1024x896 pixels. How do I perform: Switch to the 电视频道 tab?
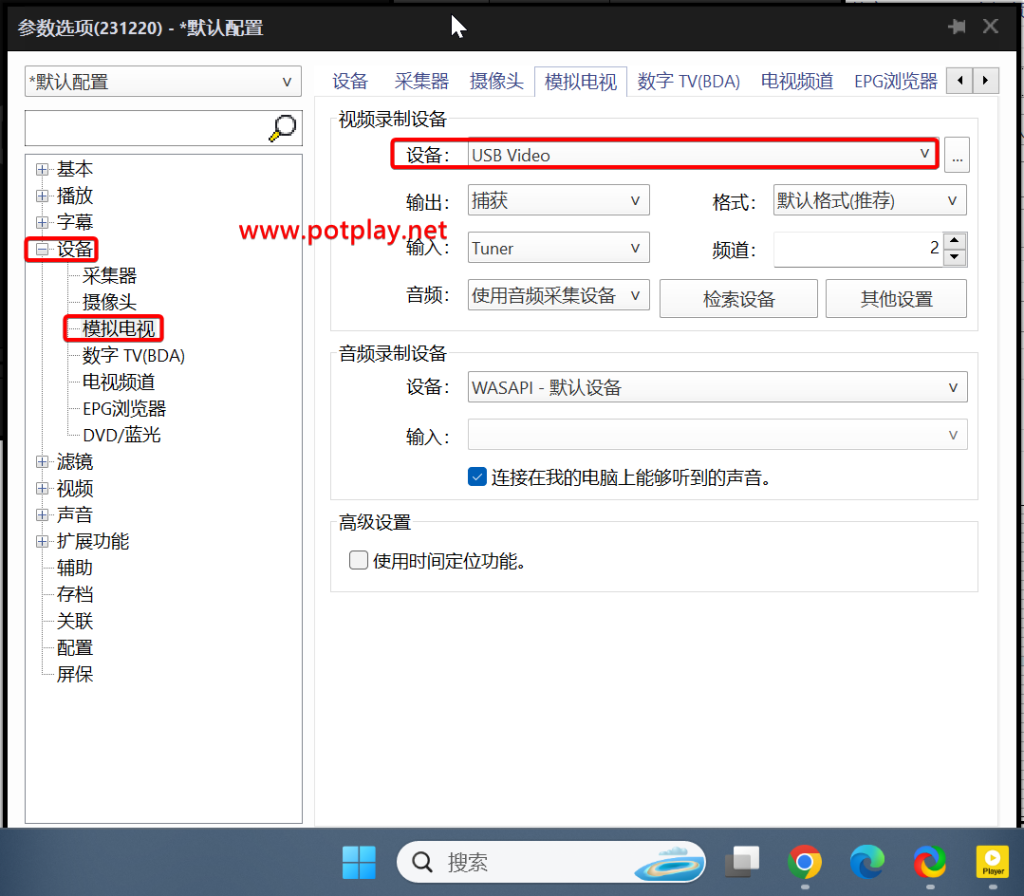click(x=797, y=81)
